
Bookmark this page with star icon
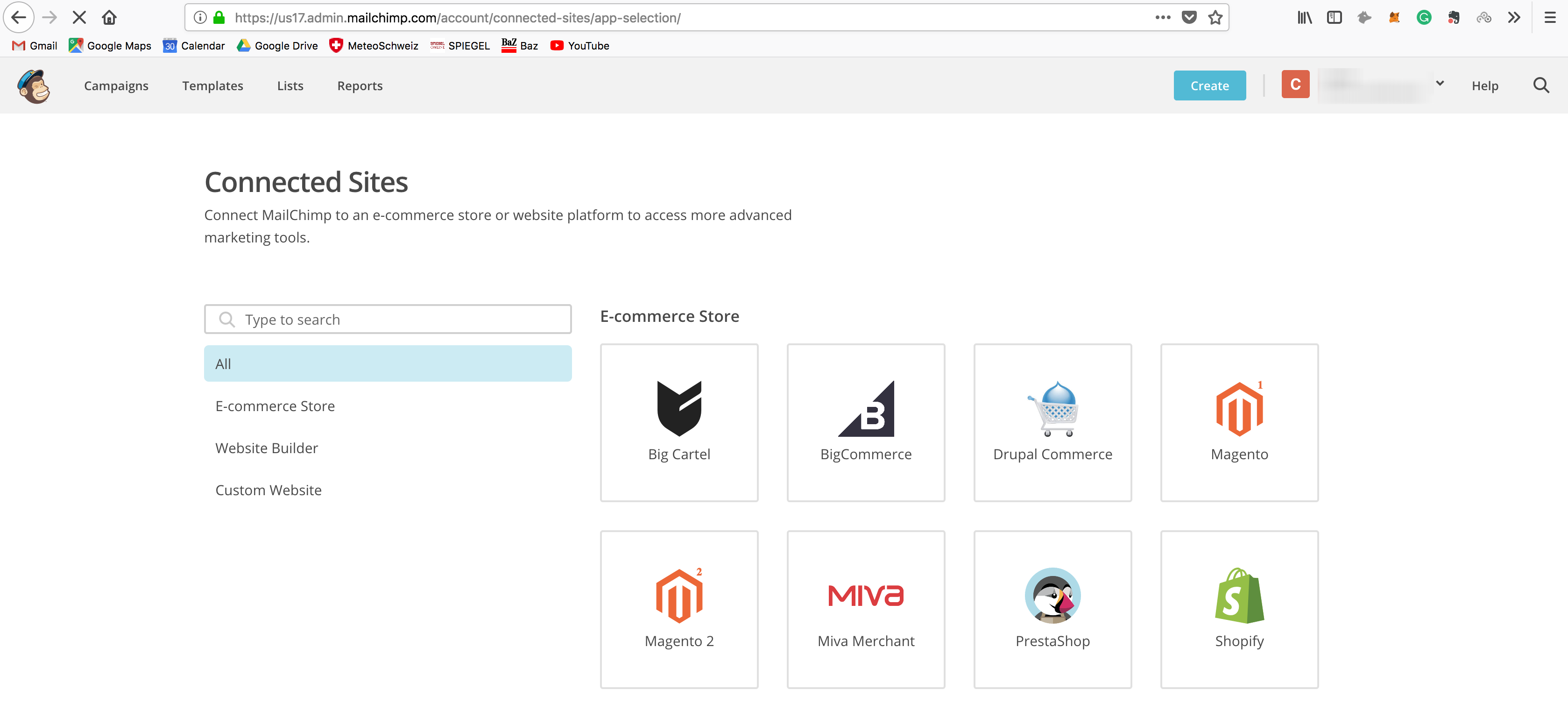1215,17
